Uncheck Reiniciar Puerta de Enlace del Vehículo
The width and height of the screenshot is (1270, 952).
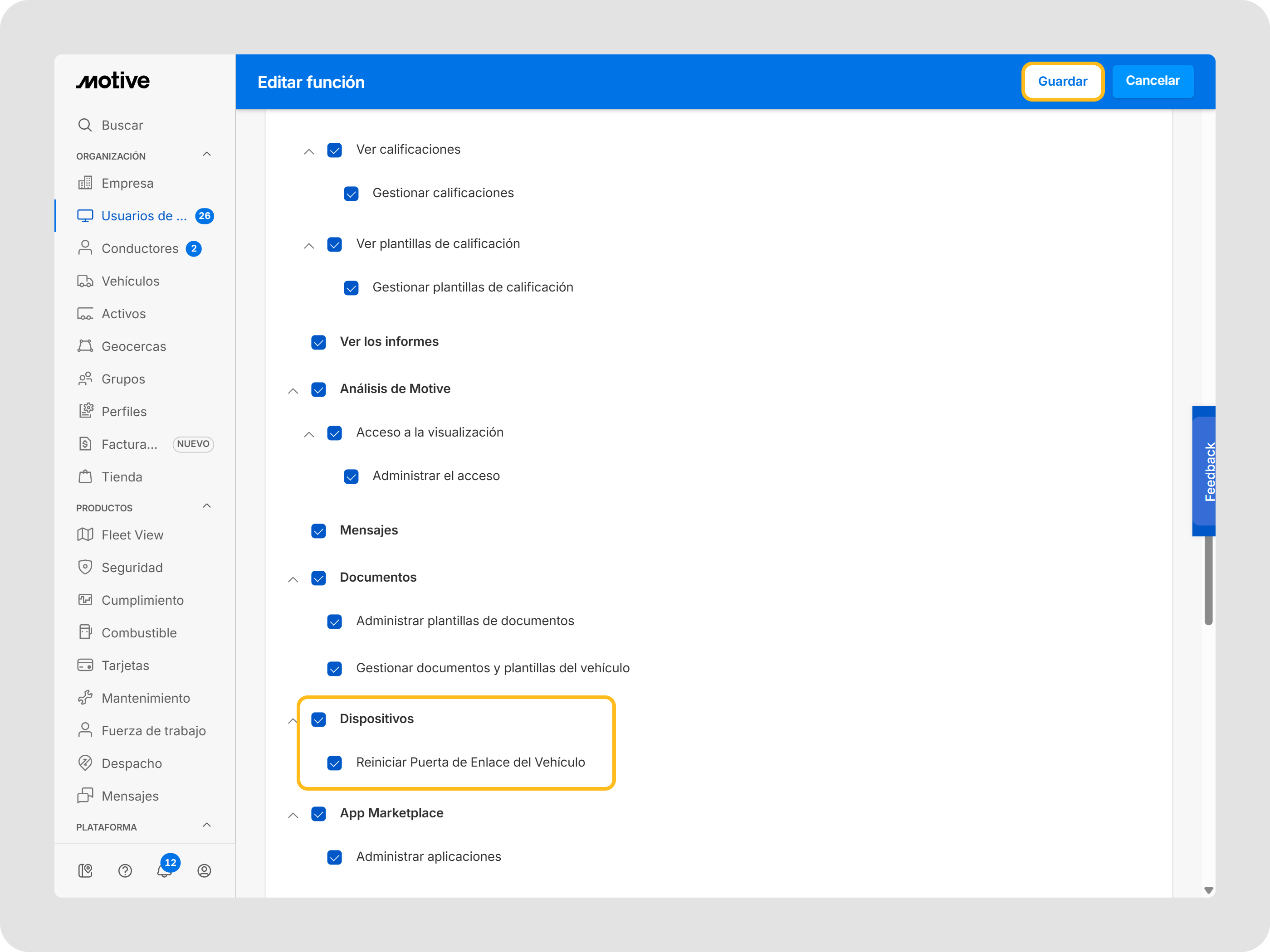coord(335,763)
